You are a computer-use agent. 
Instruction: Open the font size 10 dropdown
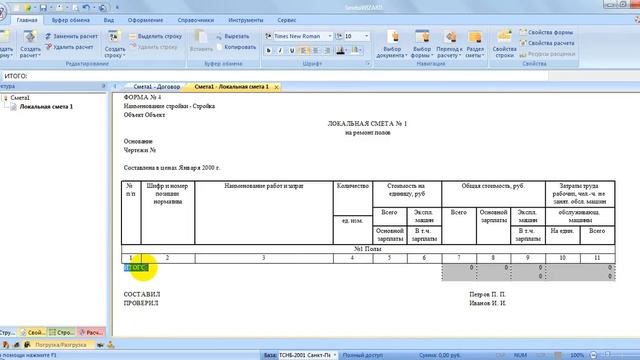(366, 36)
